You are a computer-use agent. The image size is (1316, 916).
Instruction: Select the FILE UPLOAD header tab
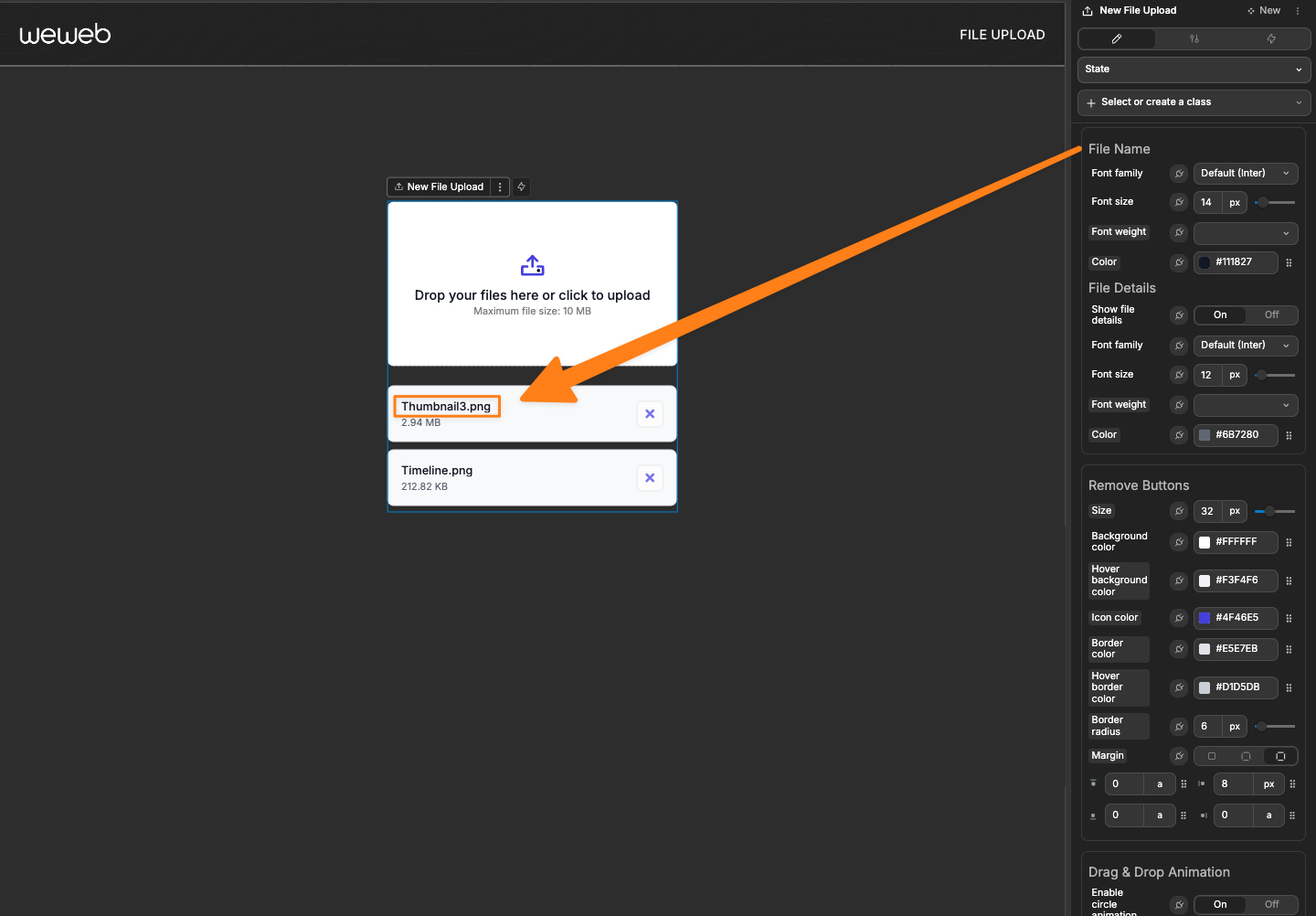pos(1002,34)
